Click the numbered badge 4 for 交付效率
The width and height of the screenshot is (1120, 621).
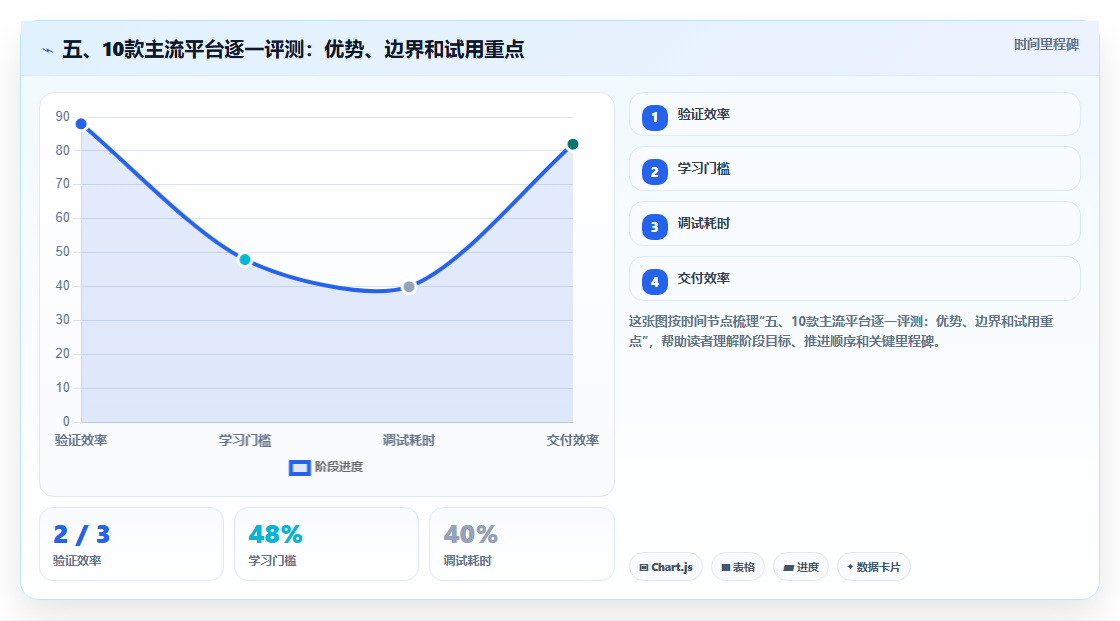pos(654,282)
